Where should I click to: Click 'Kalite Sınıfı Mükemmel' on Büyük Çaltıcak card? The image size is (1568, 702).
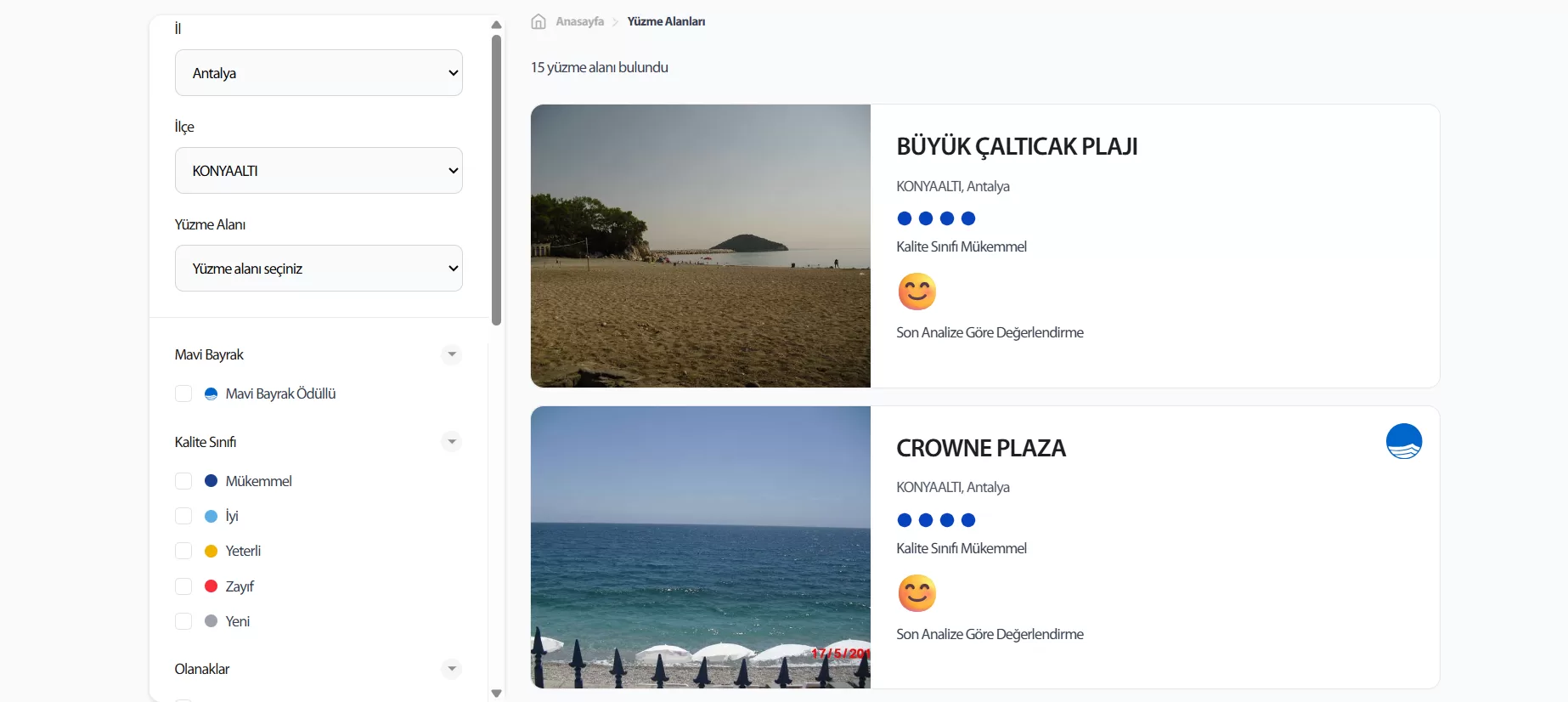tap(962, 246)
